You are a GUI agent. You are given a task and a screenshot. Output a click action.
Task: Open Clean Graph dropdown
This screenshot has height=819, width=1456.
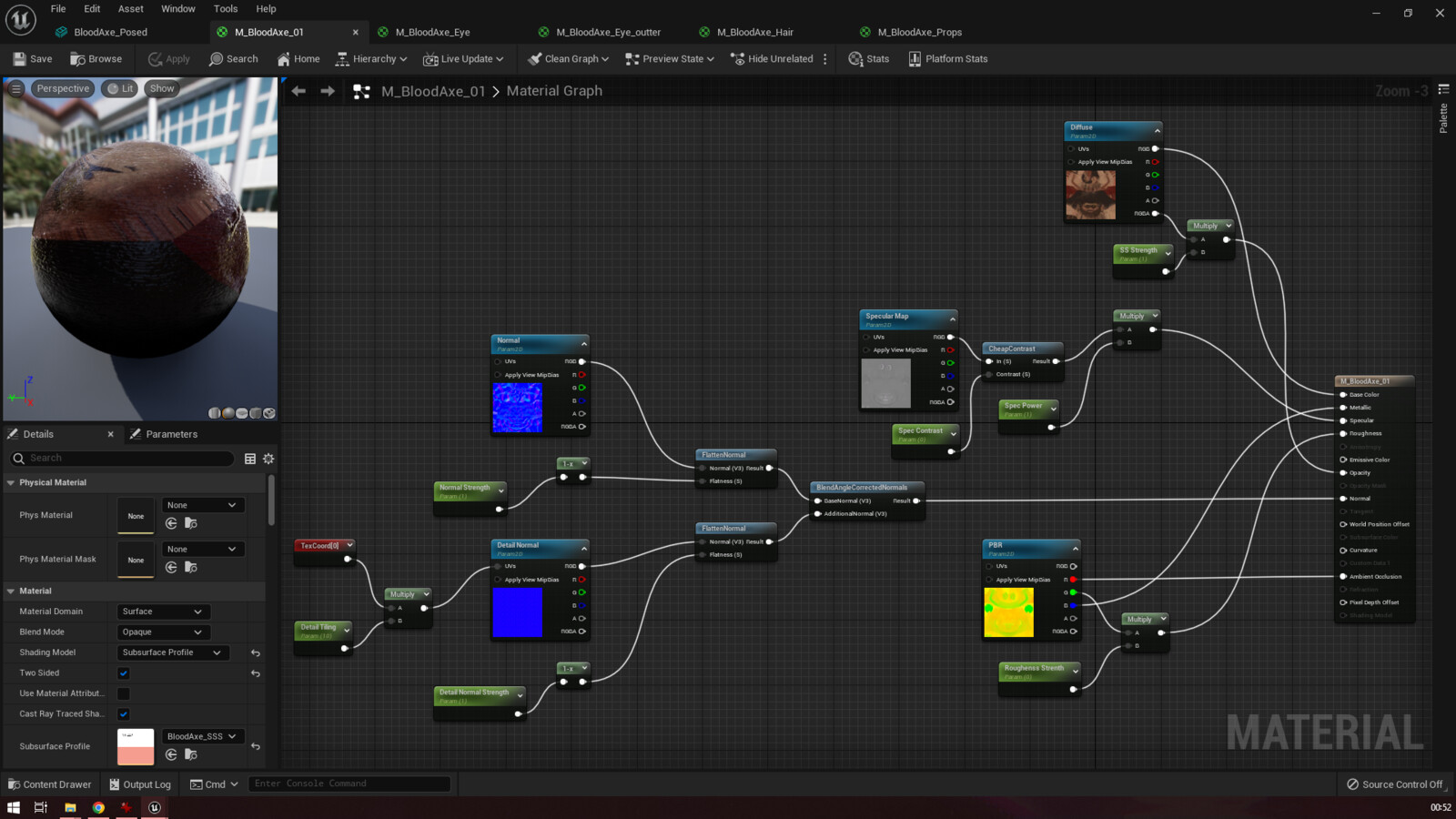pos(569,58)
